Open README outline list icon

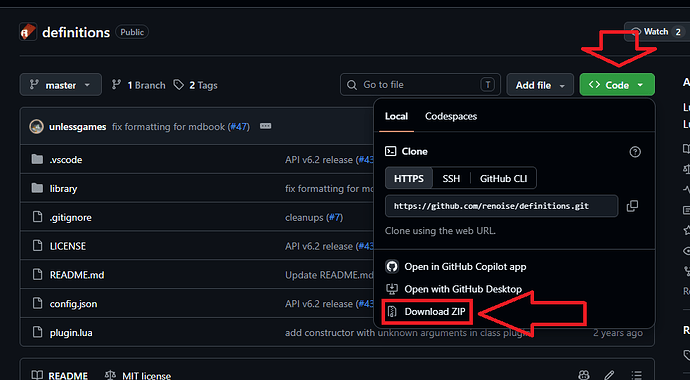(636, 375)
